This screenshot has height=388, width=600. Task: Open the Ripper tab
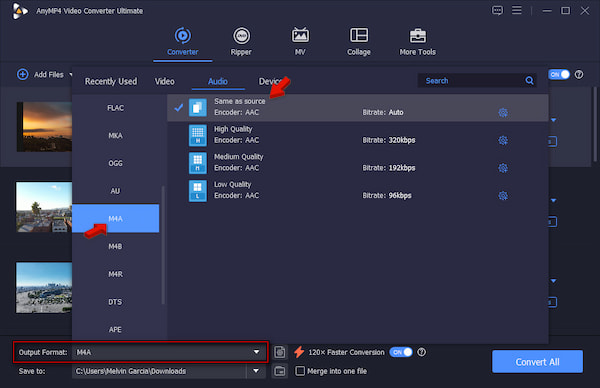point(241,42)
